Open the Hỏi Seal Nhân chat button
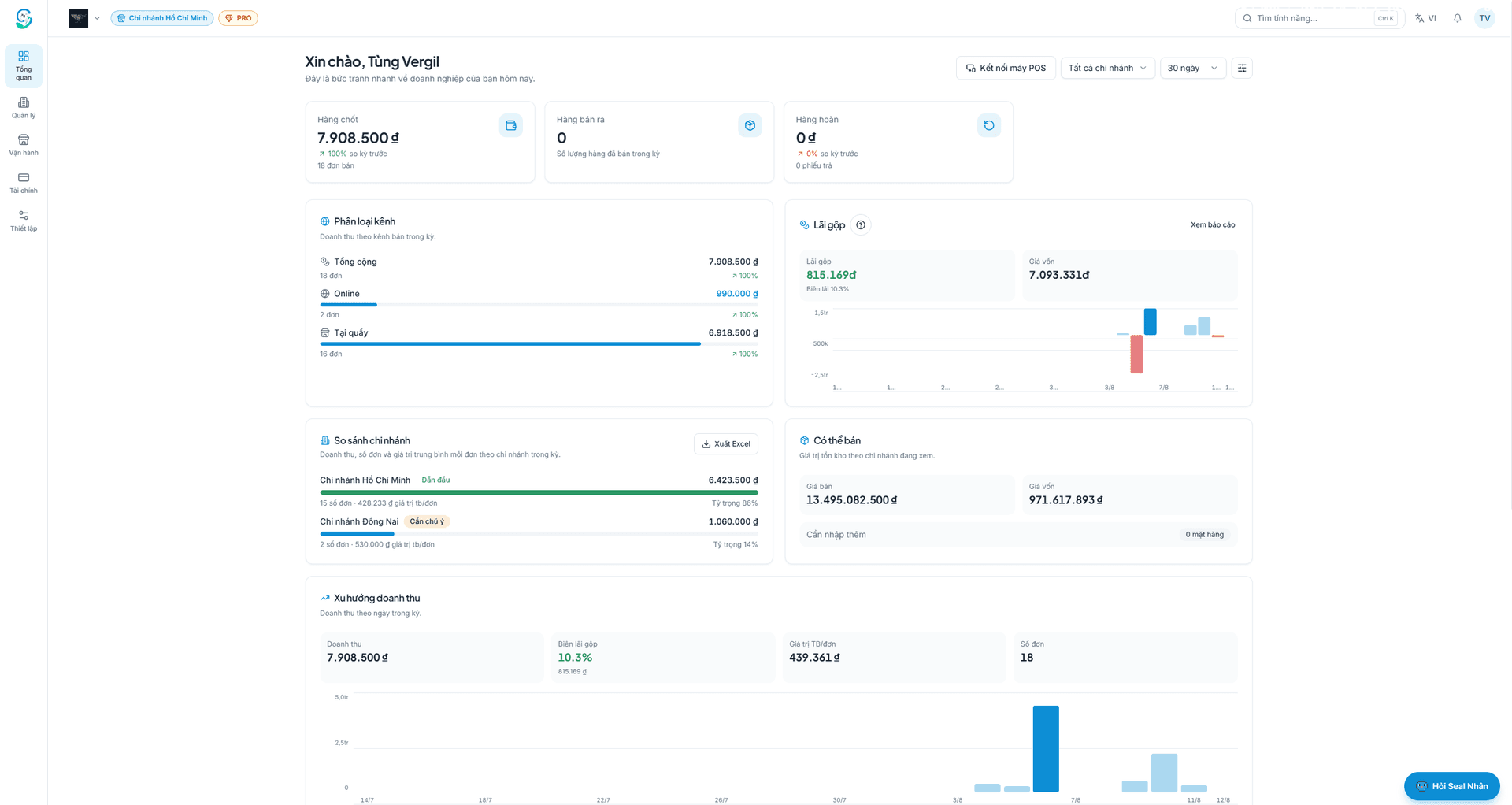Viewport: 1512px width, 805px height. click(x=1452, y=786)
